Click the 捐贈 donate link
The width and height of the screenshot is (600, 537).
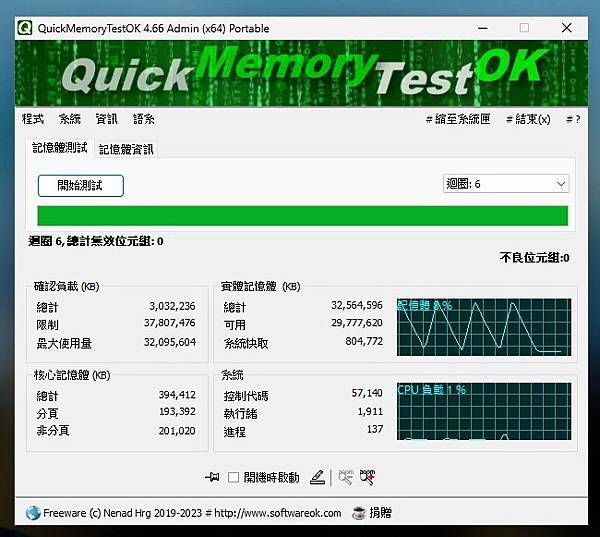(380, 513)
